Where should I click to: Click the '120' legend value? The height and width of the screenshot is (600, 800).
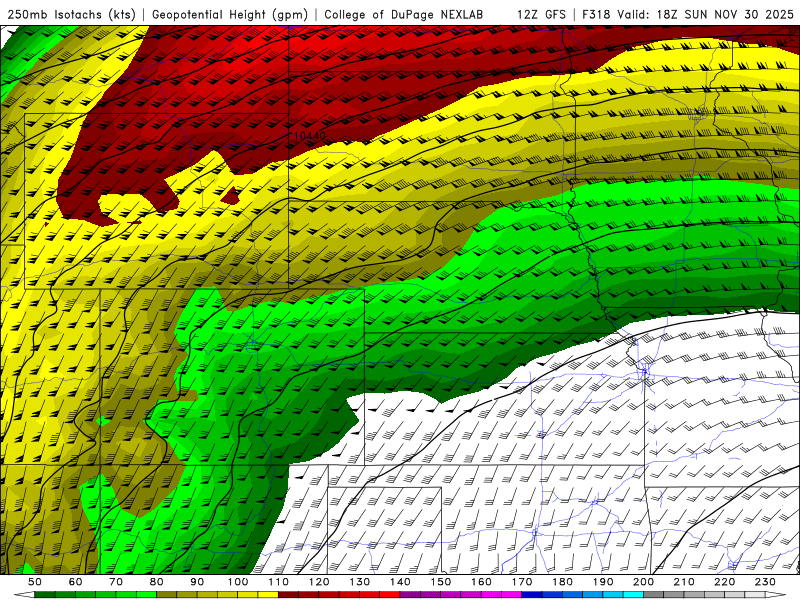pyautogui.click(x=319, y=582)
